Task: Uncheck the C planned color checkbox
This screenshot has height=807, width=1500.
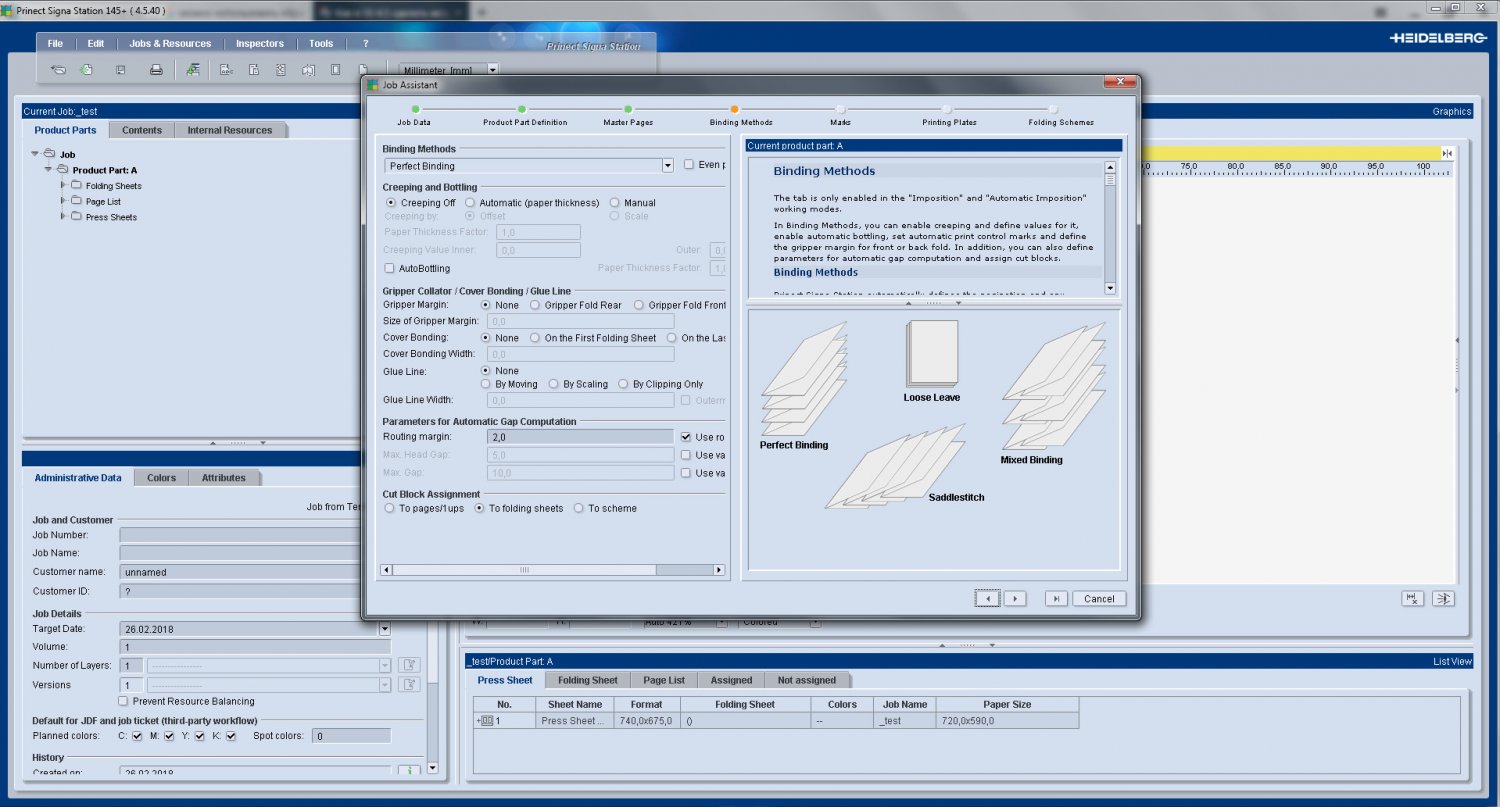Action: click(x=138, y=736)
